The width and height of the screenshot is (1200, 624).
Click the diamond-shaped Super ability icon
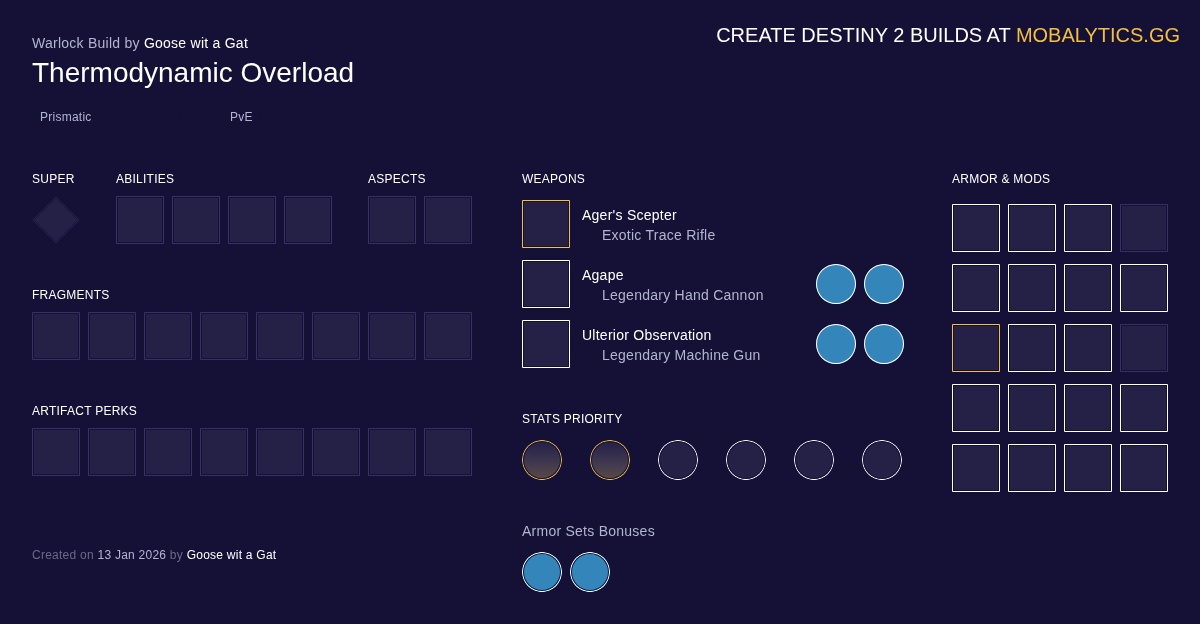pyautogui.click(x=56, y=220)
